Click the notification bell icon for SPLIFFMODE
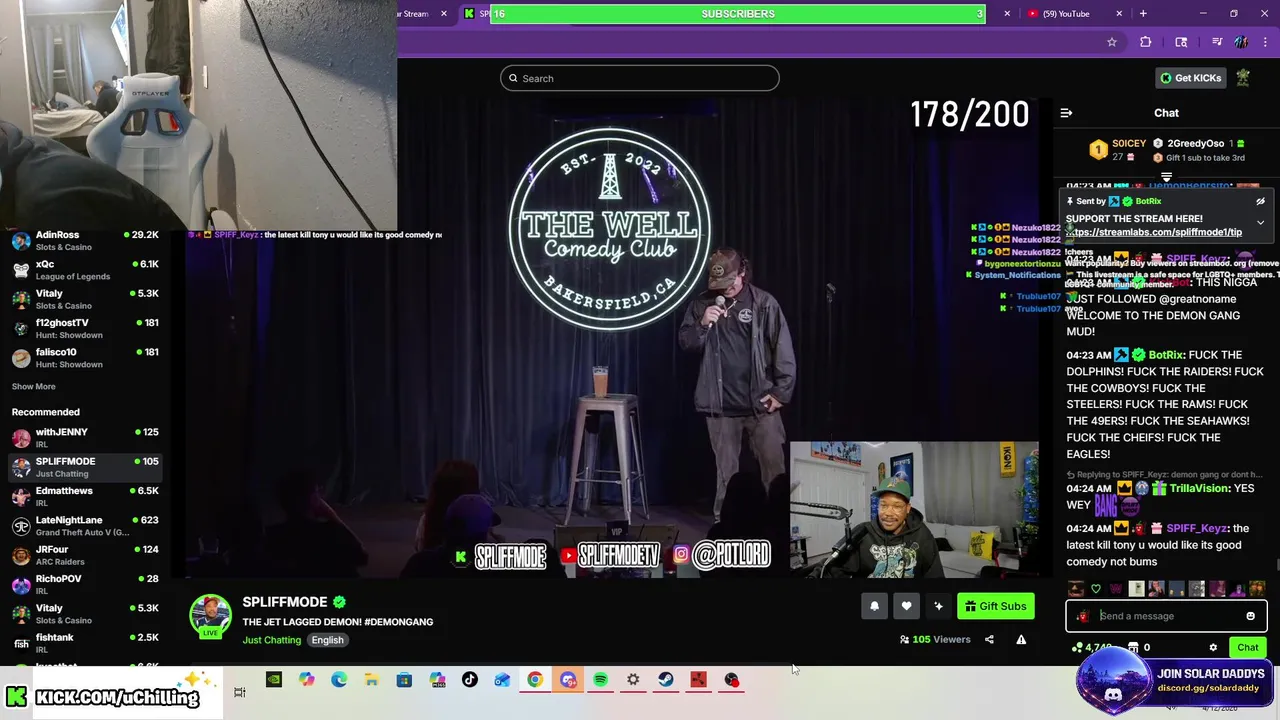The height and width of the screenshot is (720, 1280). pos(874,606)
